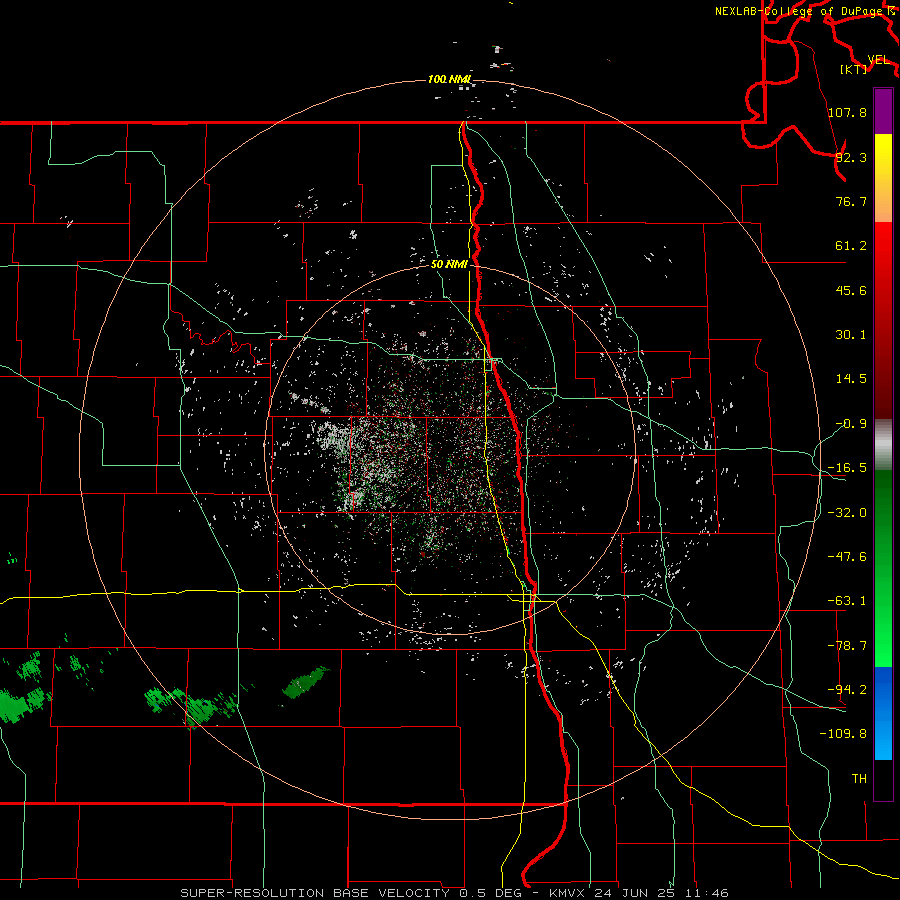Pick the purple segment of the color bar
The height and width of the screenshot is (900, 900).
tap(883, 111)
